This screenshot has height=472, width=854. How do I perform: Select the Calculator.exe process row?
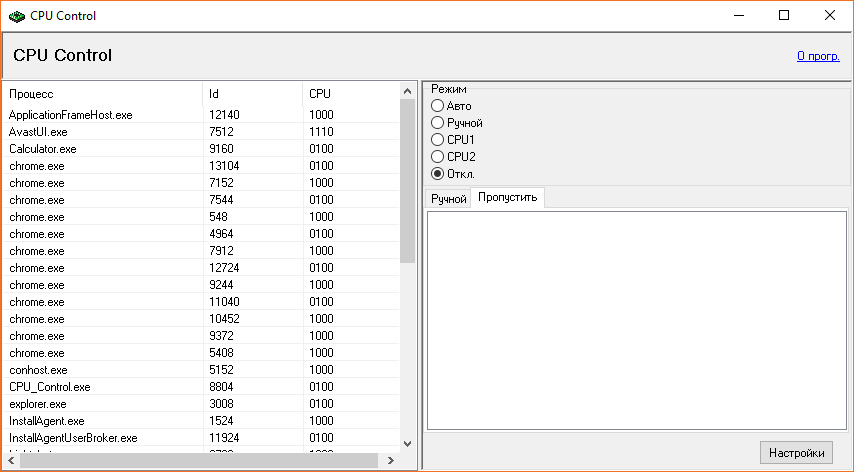point(42,149)
